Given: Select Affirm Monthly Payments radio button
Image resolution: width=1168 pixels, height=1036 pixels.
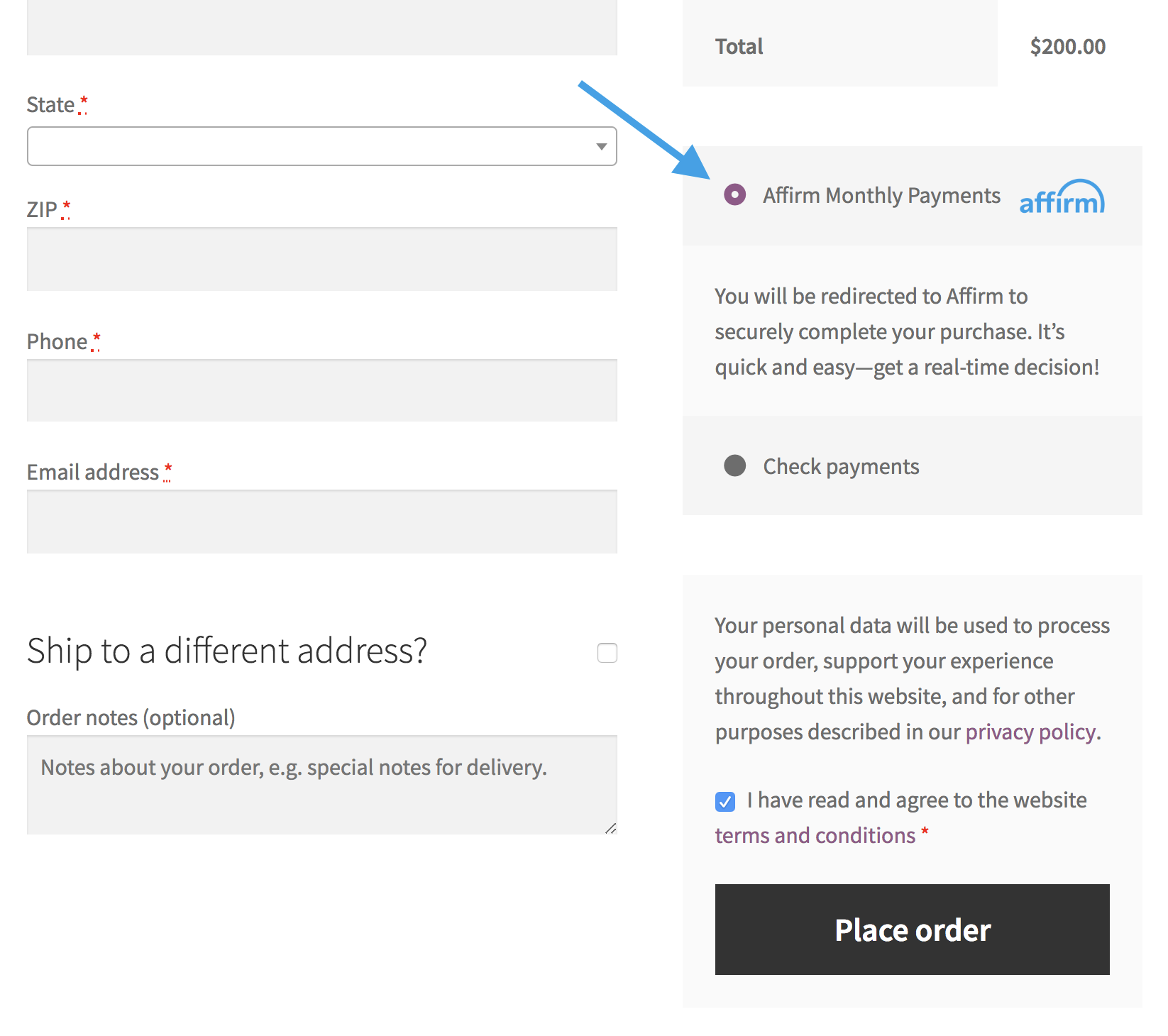Looking at the screenshot, I should (735, 194).
